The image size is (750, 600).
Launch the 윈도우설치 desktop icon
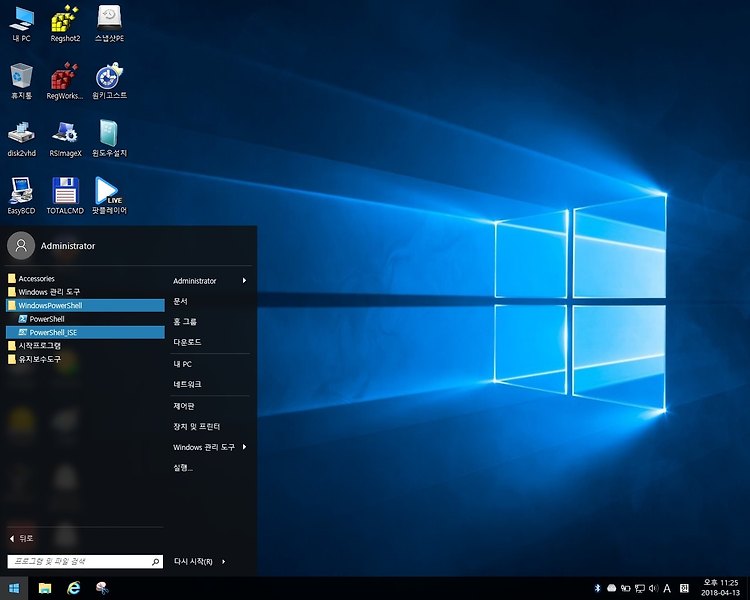click(110, 139)
